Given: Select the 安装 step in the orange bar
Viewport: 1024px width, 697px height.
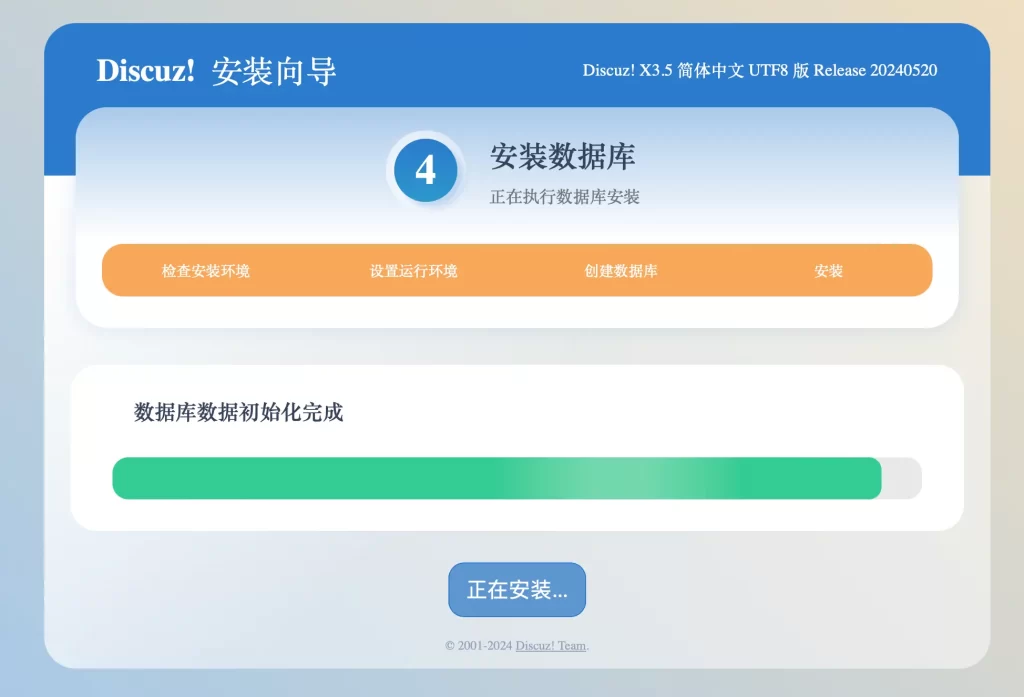Looking at the screenshot, I should click(828, 271).
